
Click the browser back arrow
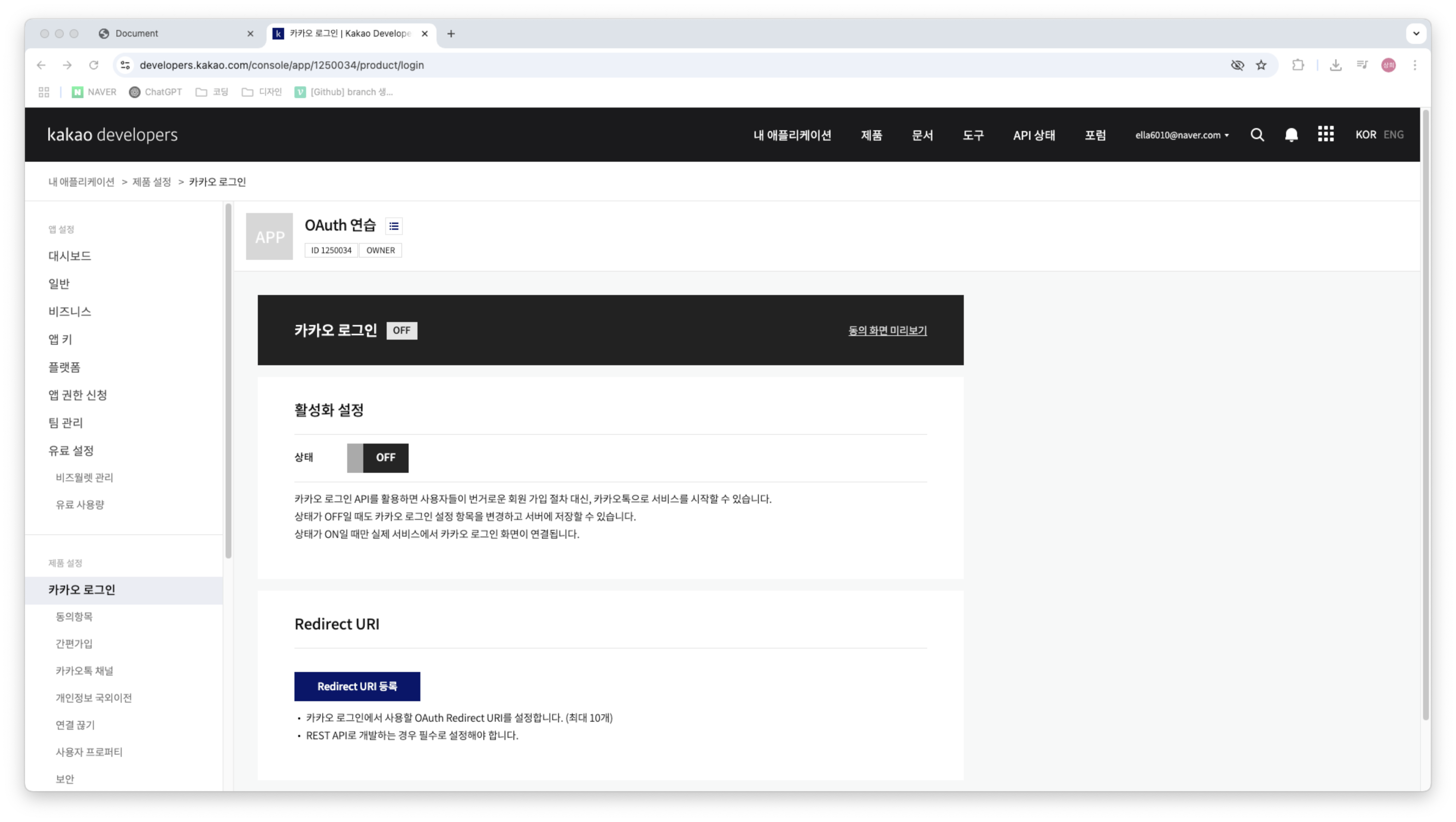(x=41, y=65)
